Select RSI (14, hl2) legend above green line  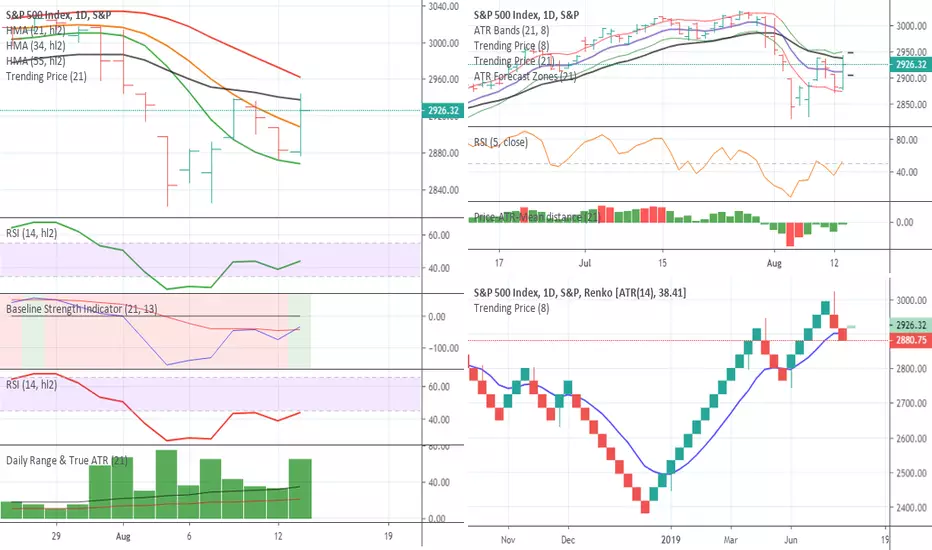pos(32,233)
